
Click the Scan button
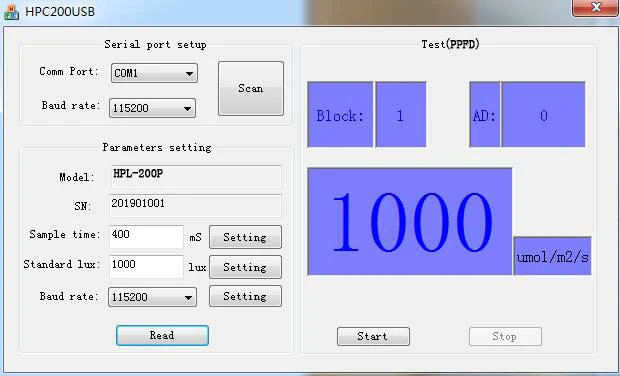click(251, 88)
